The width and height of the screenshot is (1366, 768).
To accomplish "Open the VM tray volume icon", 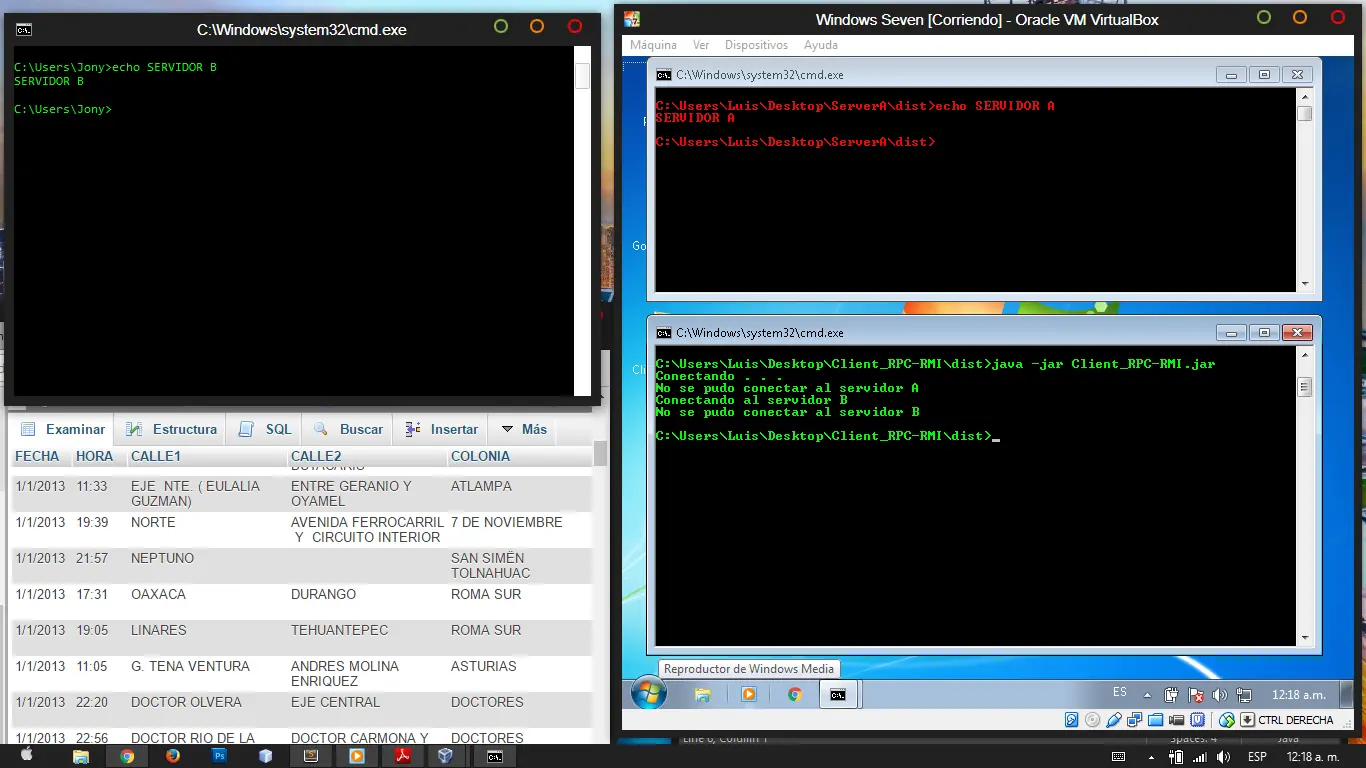I will pos(1218,694).
